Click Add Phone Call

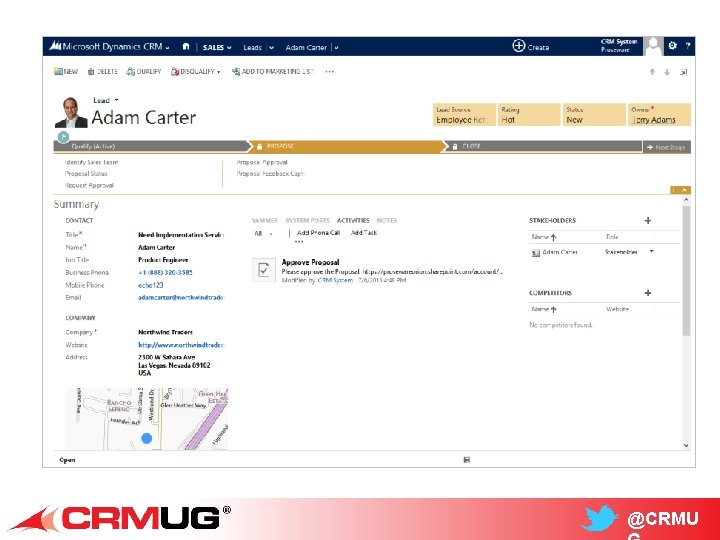(318, 233)
